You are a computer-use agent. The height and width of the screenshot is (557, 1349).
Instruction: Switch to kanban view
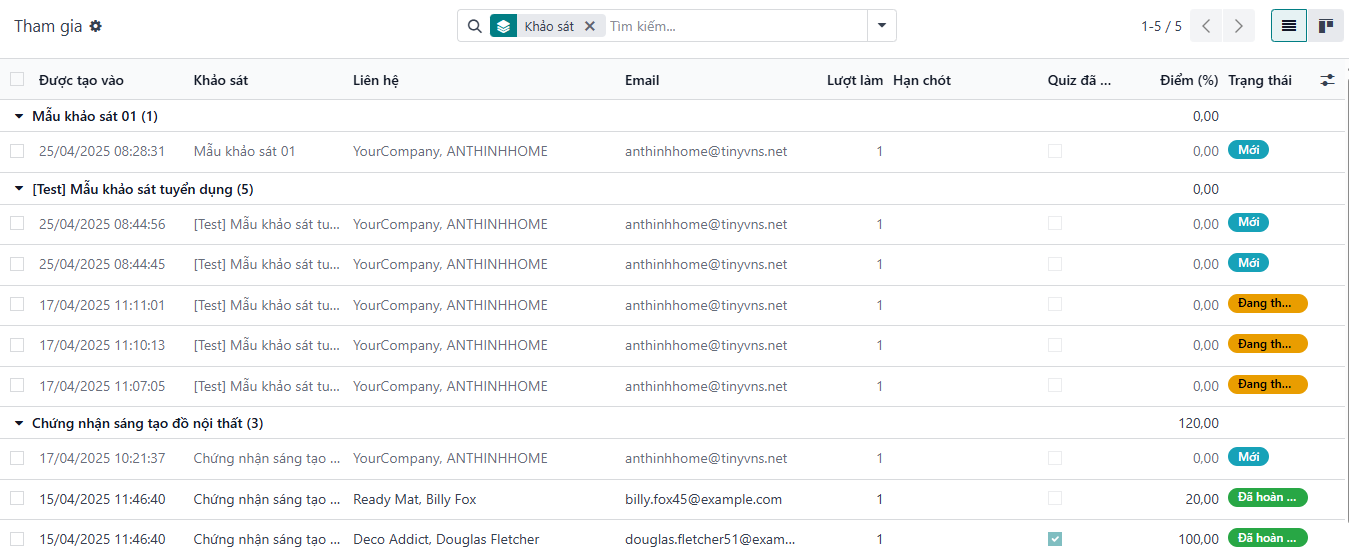tap(1326, 26)
